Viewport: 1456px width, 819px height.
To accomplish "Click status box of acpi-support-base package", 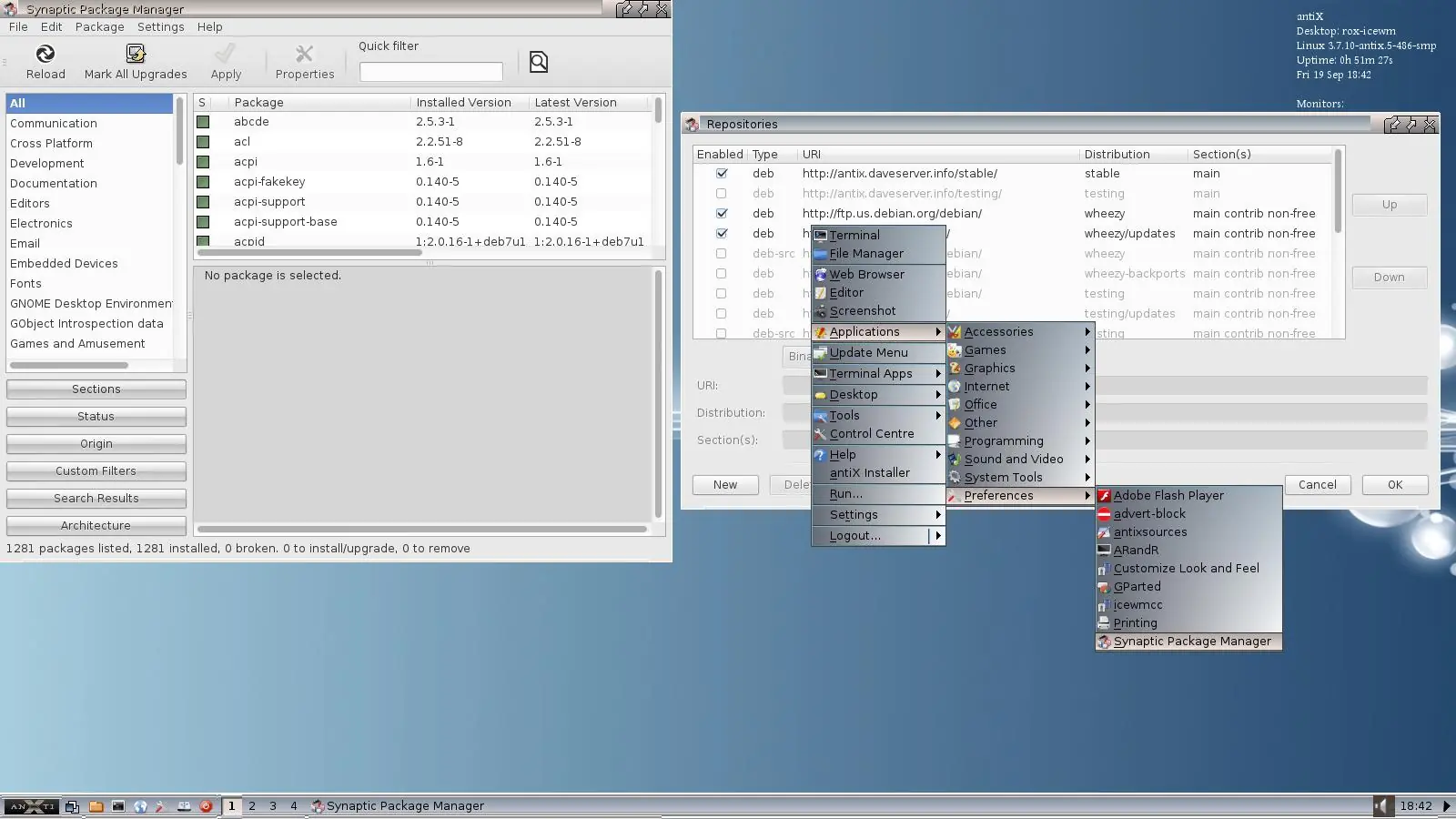I will click(203, 222).
